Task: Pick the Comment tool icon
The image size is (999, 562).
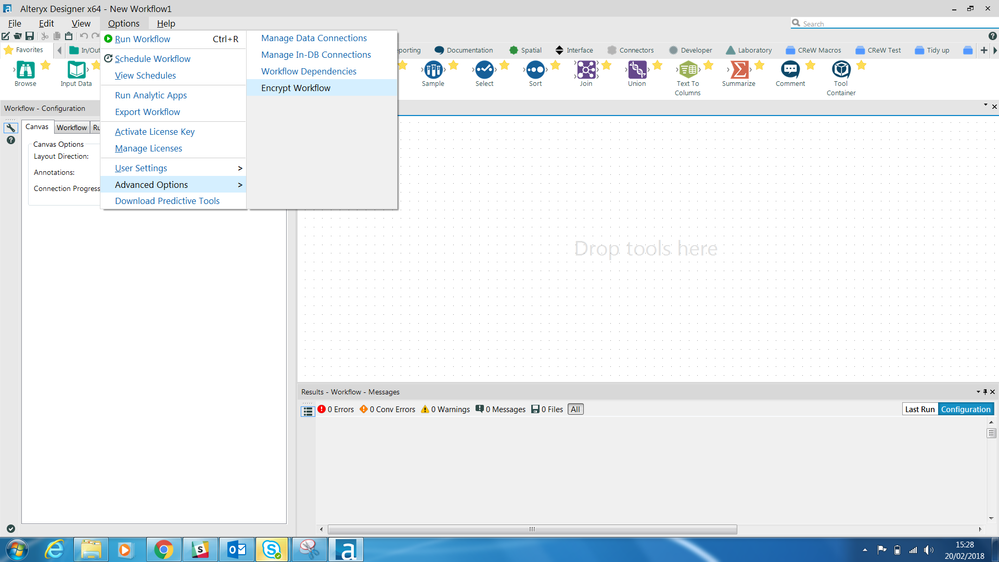Action: pyautogui.click(x=790, y=69)
